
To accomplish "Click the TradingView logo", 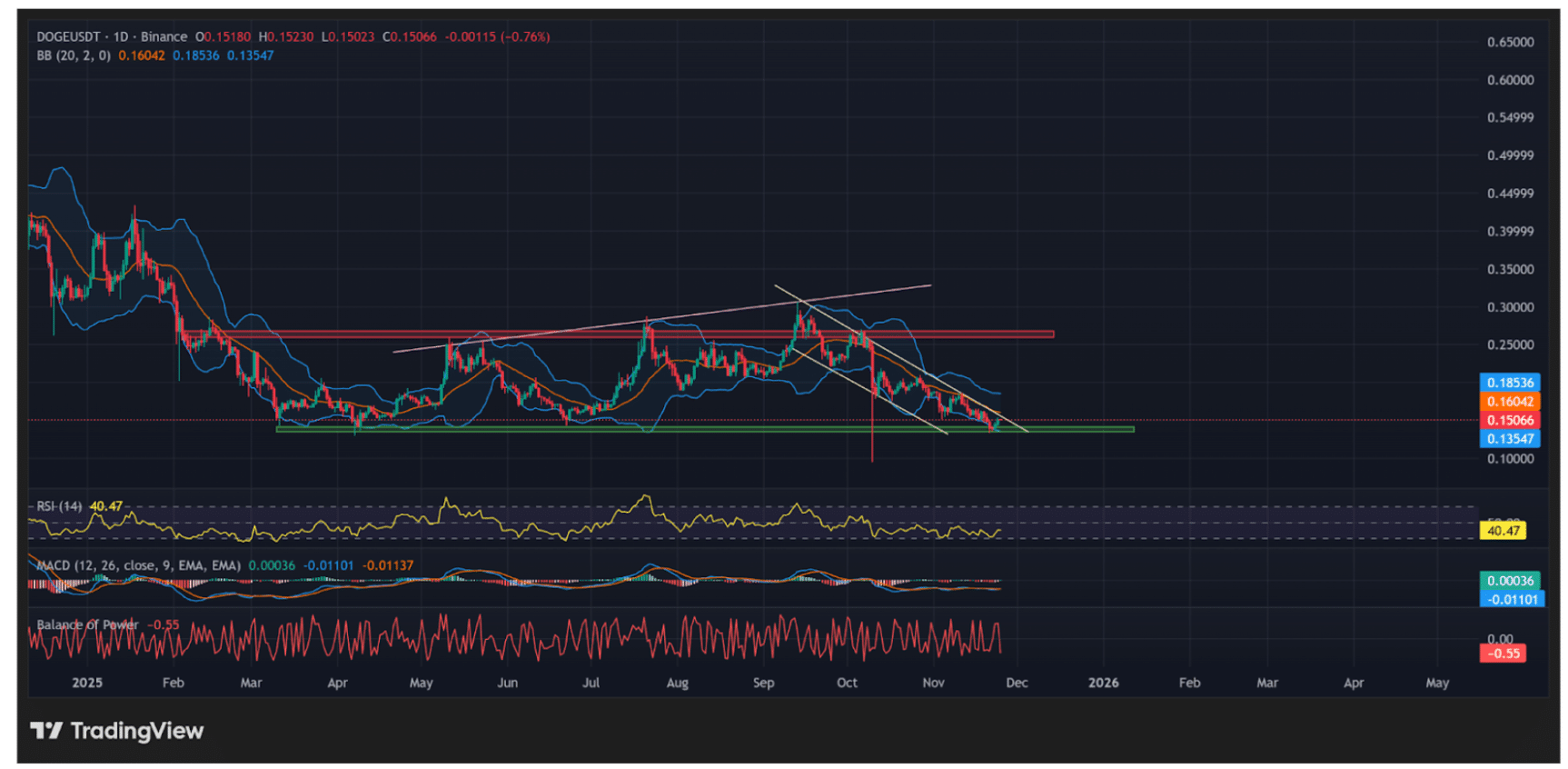I will (x=117, y=731).
